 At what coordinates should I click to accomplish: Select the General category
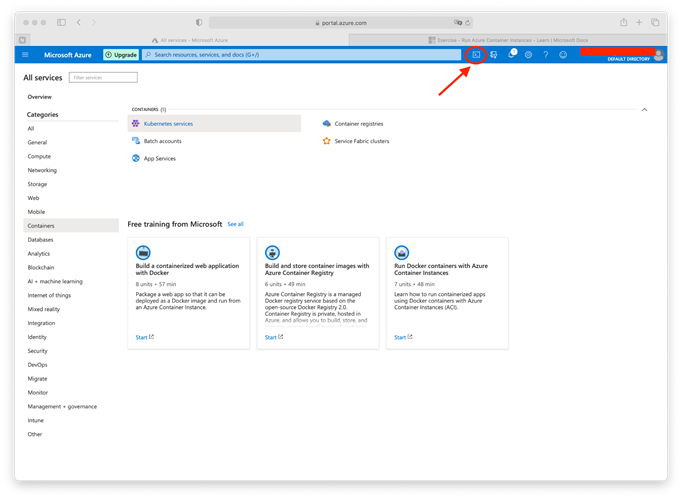click(37, 142)
